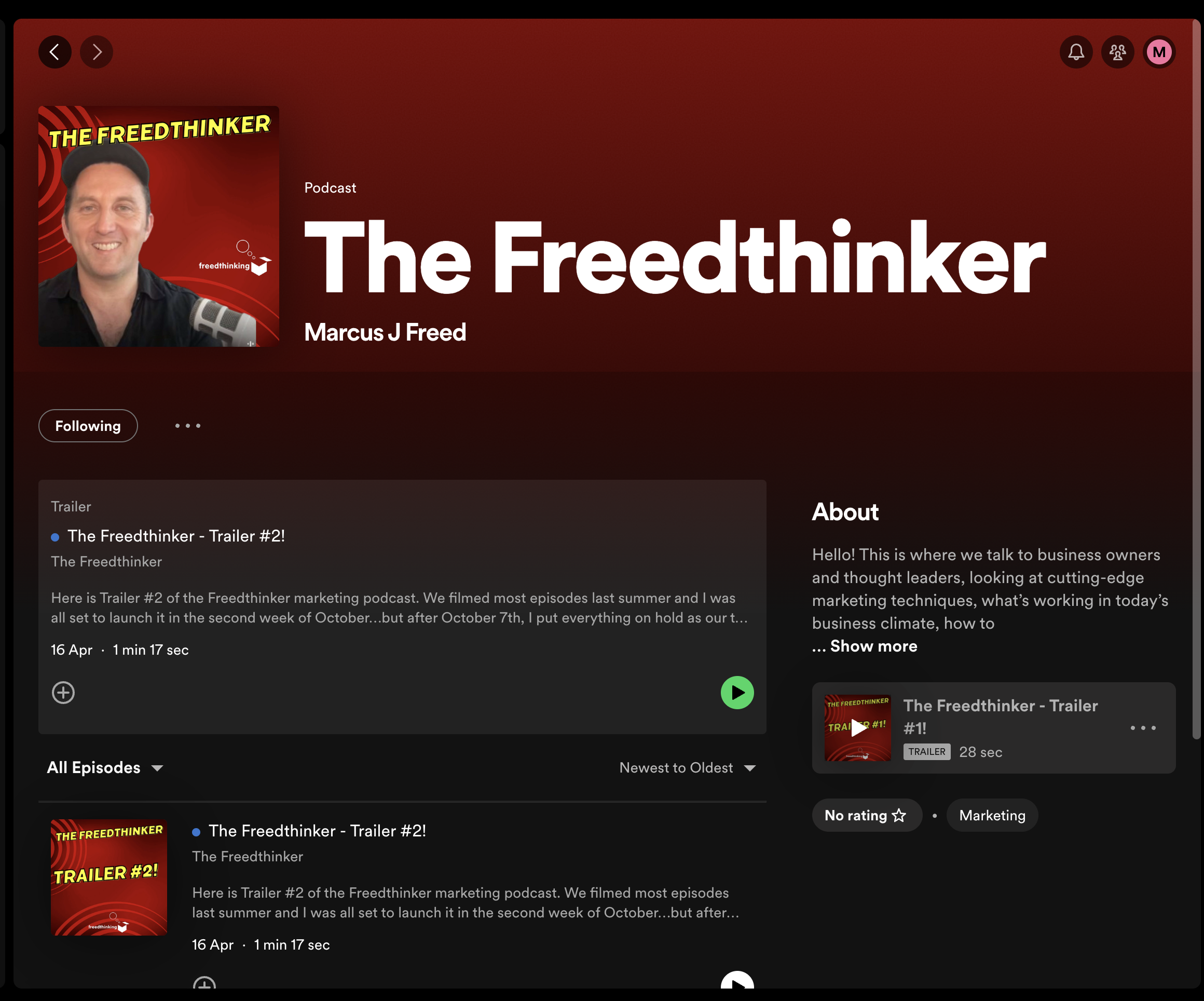Play Trailer #1 thumbnail in About section

857,728
